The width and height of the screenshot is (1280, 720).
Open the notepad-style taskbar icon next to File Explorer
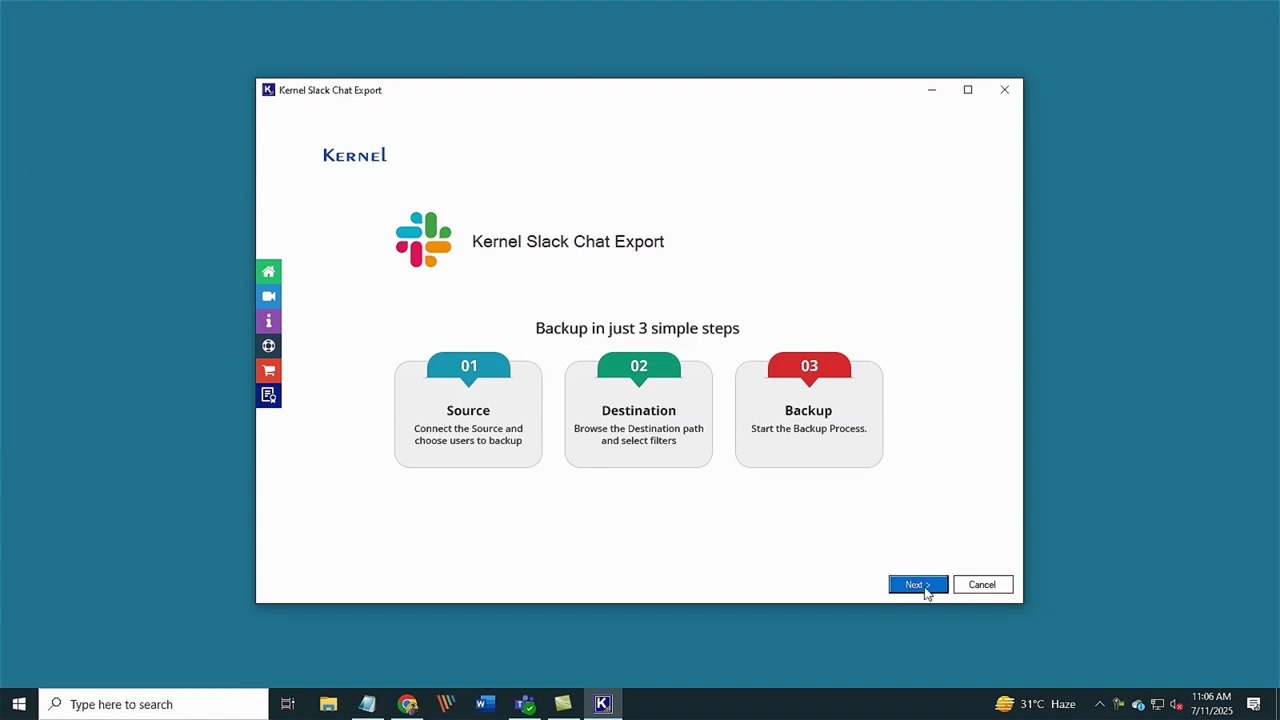[367, 704]
